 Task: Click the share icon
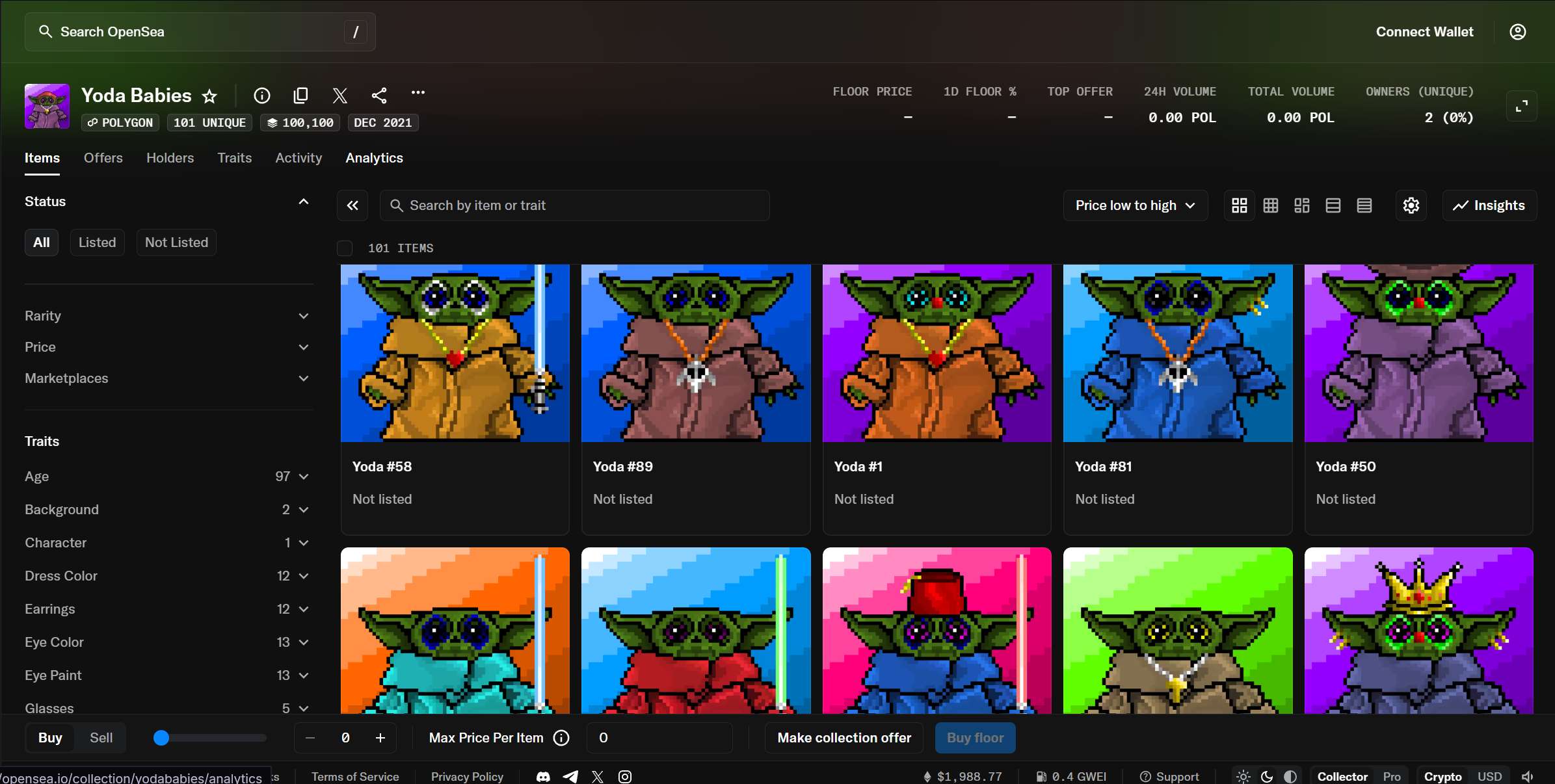pos(379,96)
